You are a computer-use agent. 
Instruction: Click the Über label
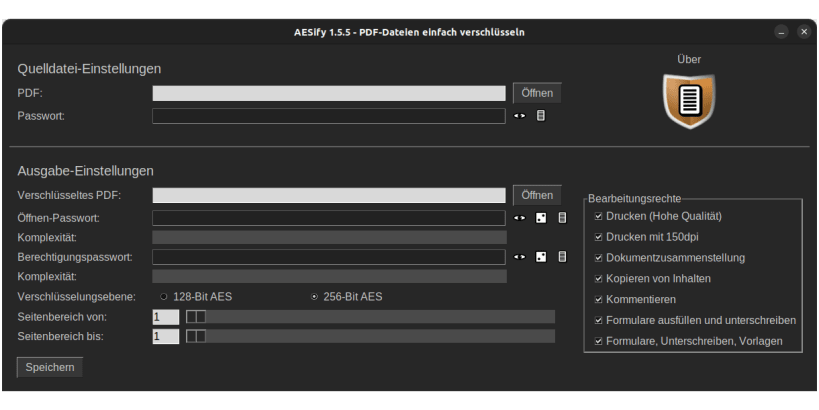coord(689,60)
